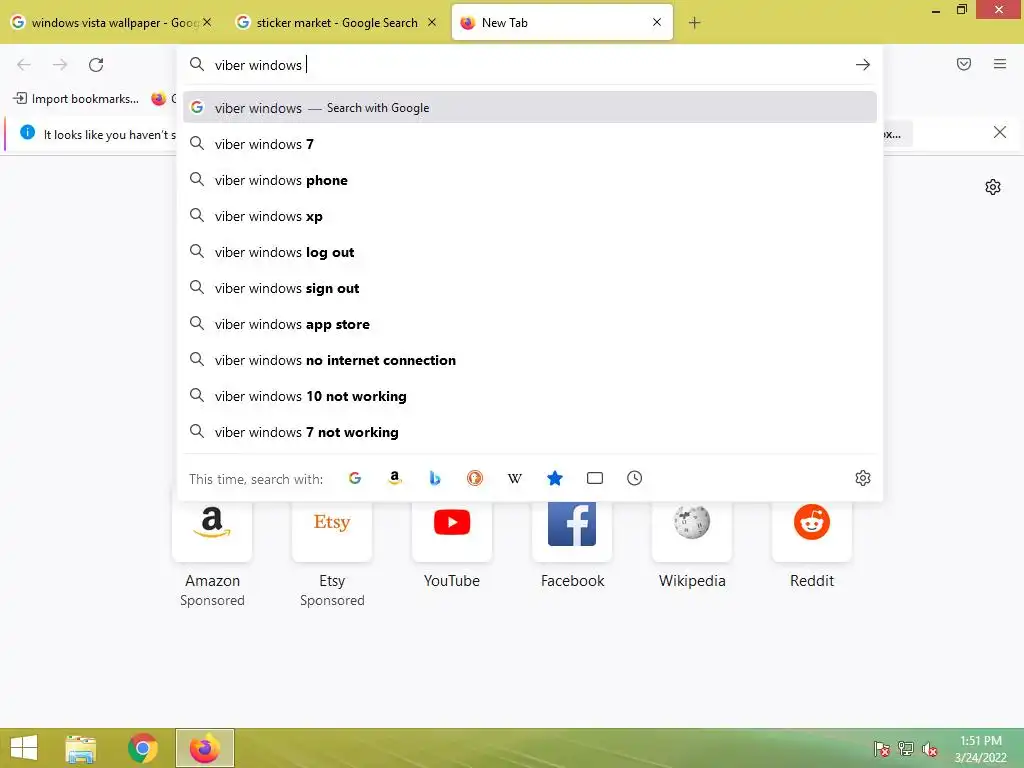
Task: Search this time with Google icon
Action: [x=355, y=478]
